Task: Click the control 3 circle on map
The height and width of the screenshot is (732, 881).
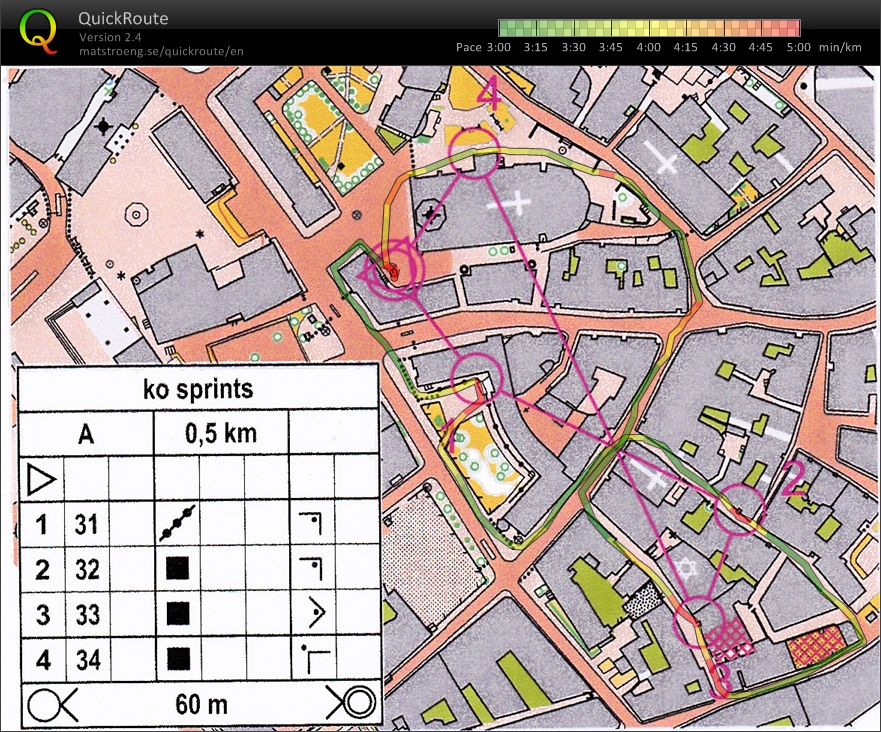Action: click(x=698, y=622)
